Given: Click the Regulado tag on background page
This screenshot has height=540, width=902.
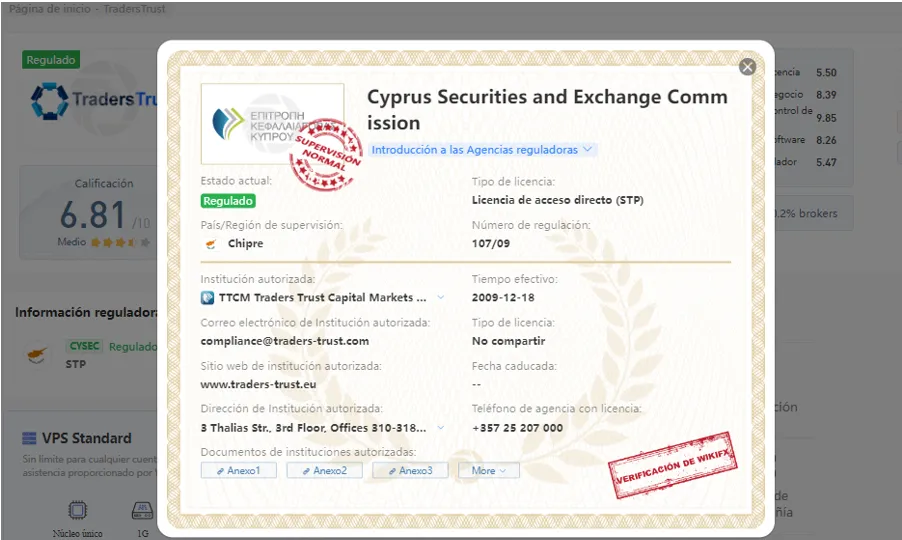Looking at the screenshot, I should point(51,60).
